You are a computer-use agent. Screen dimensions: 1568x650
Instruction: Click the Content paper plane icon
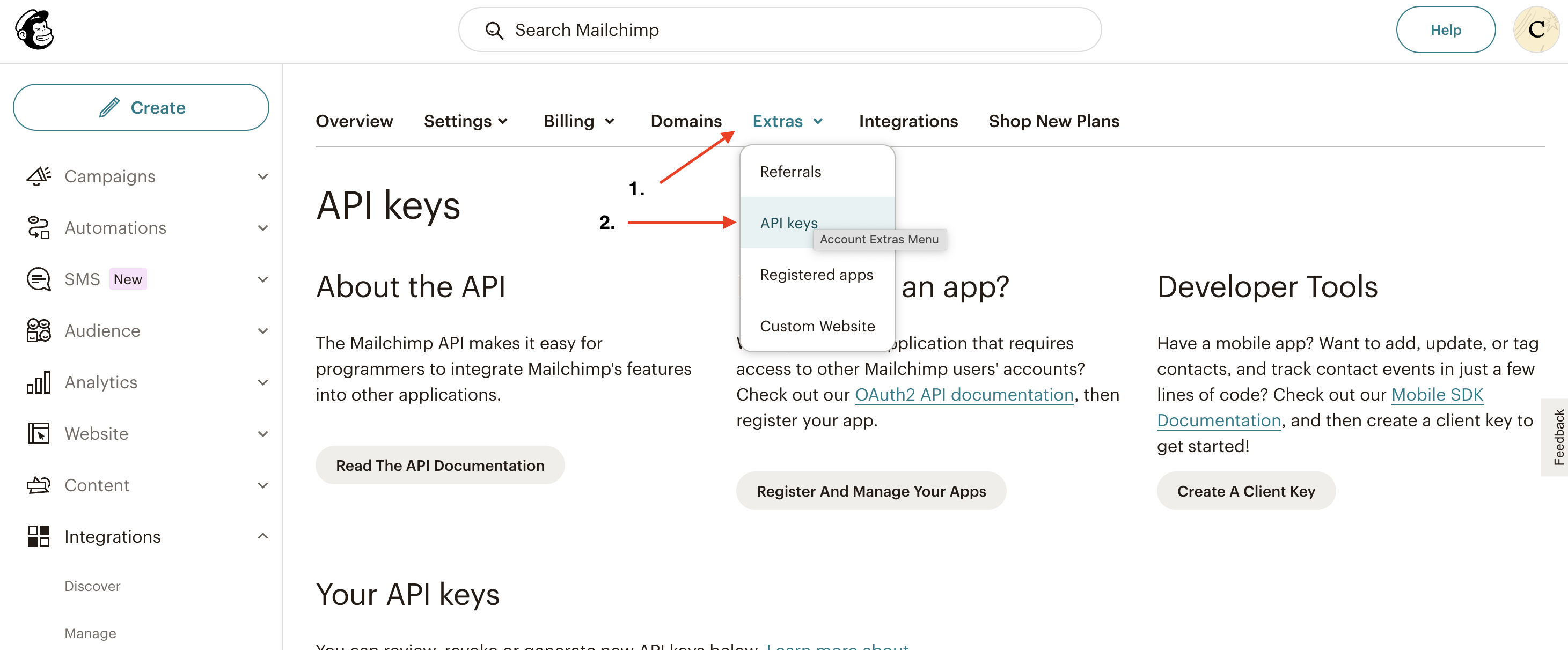point(38,485)
